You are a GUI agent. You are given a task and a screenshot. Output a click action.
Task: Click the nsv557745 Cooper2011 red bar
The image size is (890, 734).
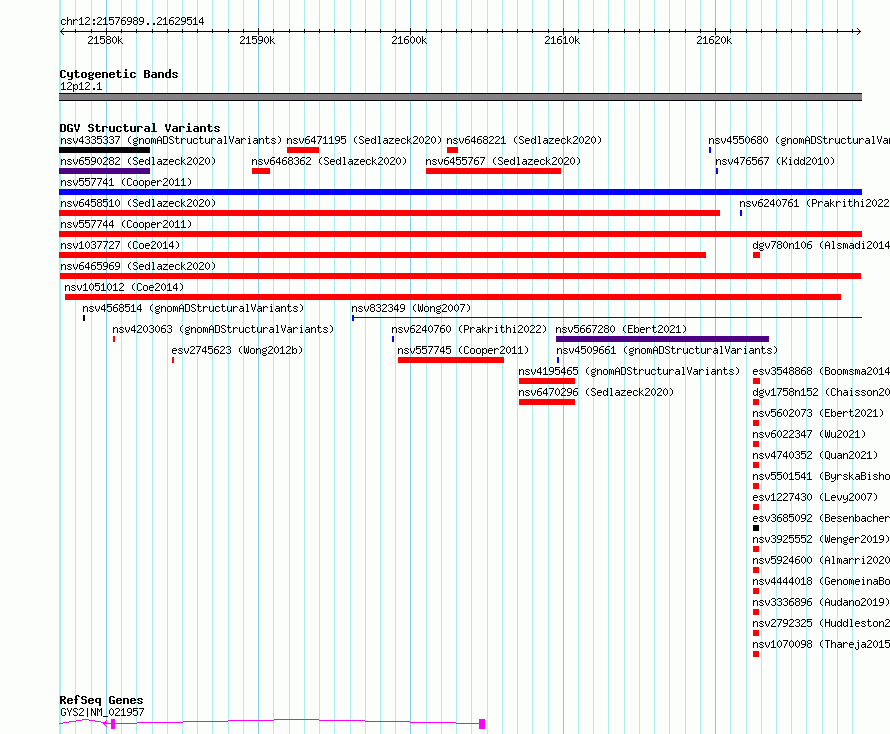click(451, 360)
